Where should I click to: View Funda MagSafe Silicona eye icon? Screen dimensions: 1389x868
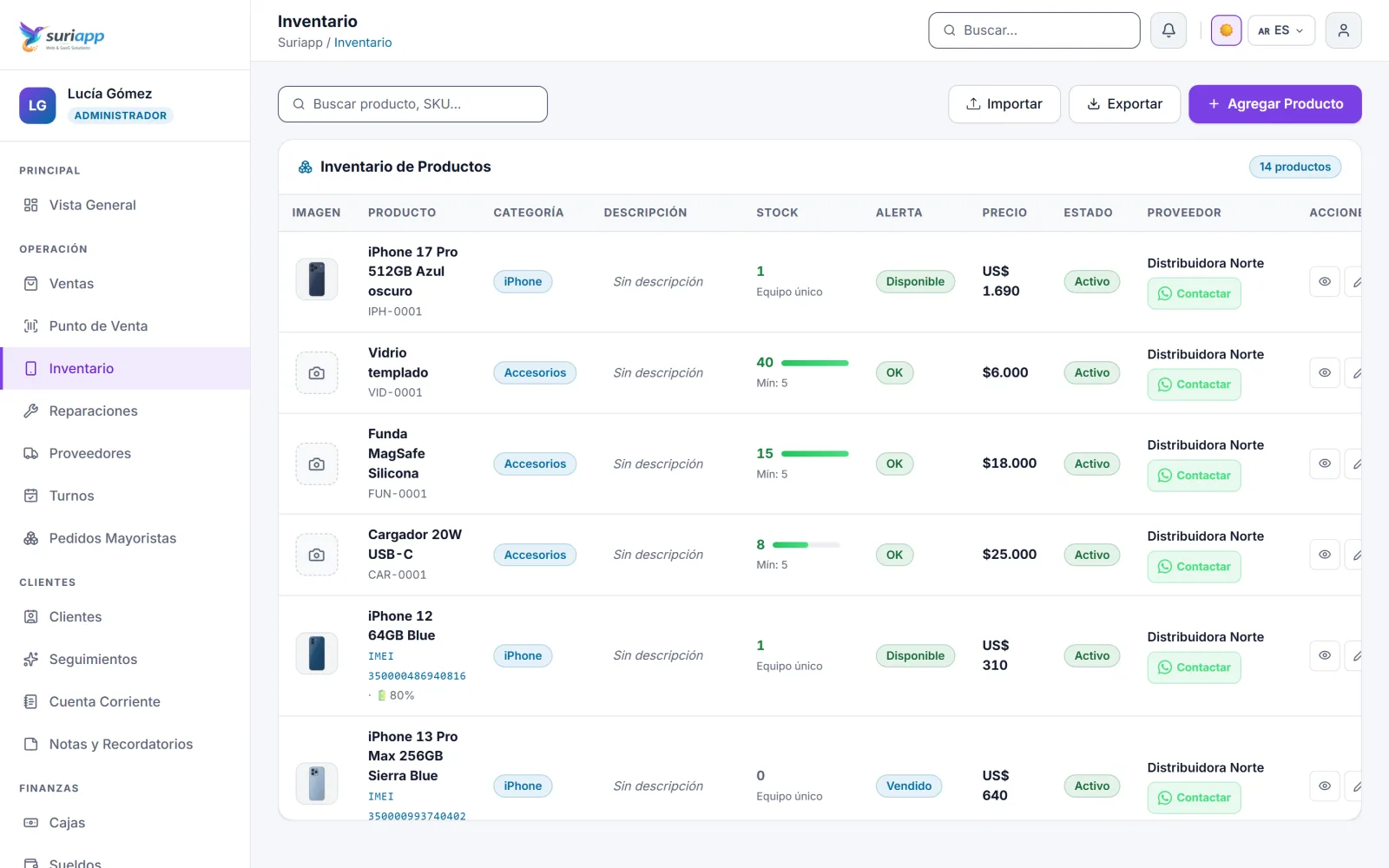(x=1325, y=464)
